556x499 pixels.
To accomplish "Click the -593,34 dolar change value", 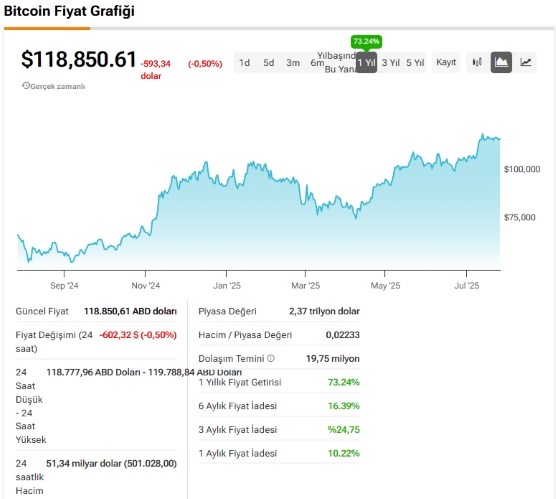I will tap(155, 70).
